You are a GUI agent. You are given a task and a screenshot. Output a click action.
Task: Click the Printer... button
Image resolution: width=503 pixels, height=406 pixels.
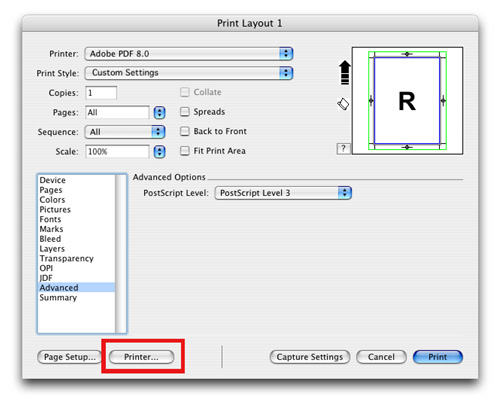pos(141,357)
